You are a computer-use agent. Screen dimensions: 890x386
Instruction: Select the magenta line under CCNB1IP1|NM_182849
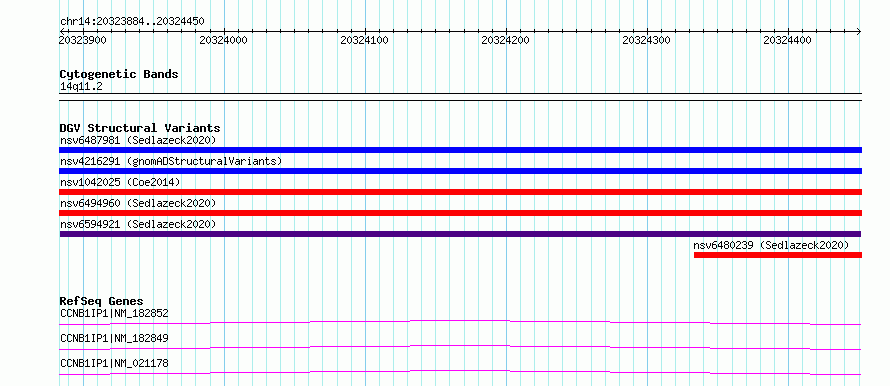click(460, 347)
